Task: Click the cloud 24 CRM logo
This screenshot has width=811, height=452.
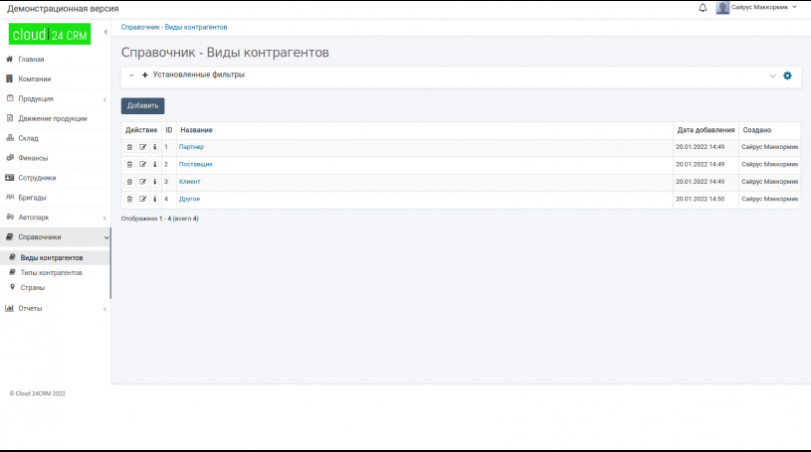Action: pos(50,34)
